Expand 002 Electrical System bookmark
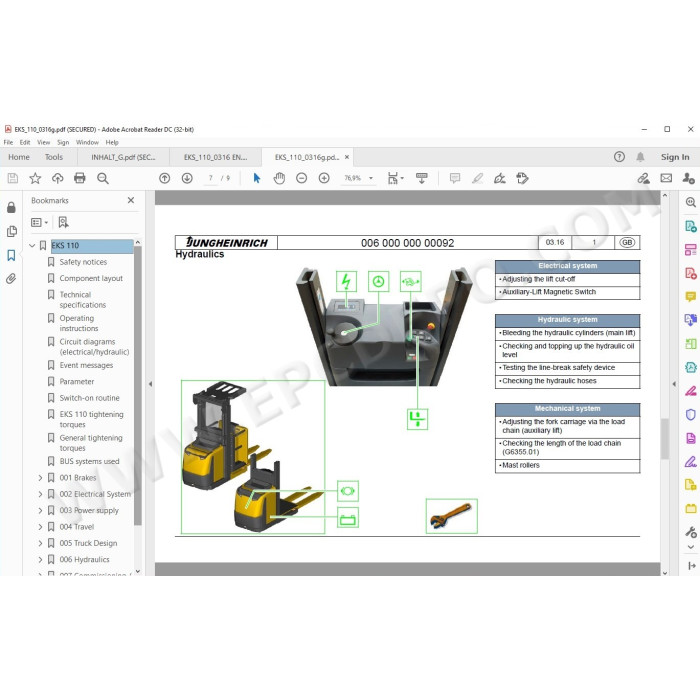Viewport: 700px width, 700px height. point(40,494)
